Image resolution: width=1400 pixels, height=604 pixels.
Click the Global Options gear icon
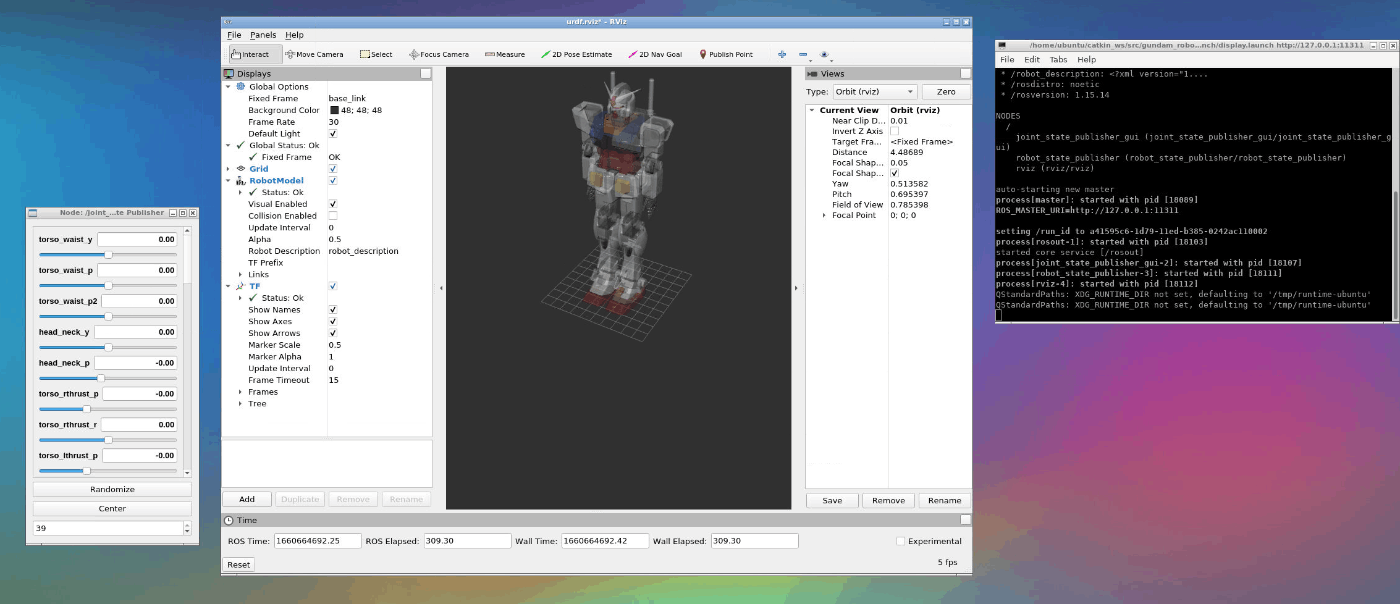pos(240,87)
